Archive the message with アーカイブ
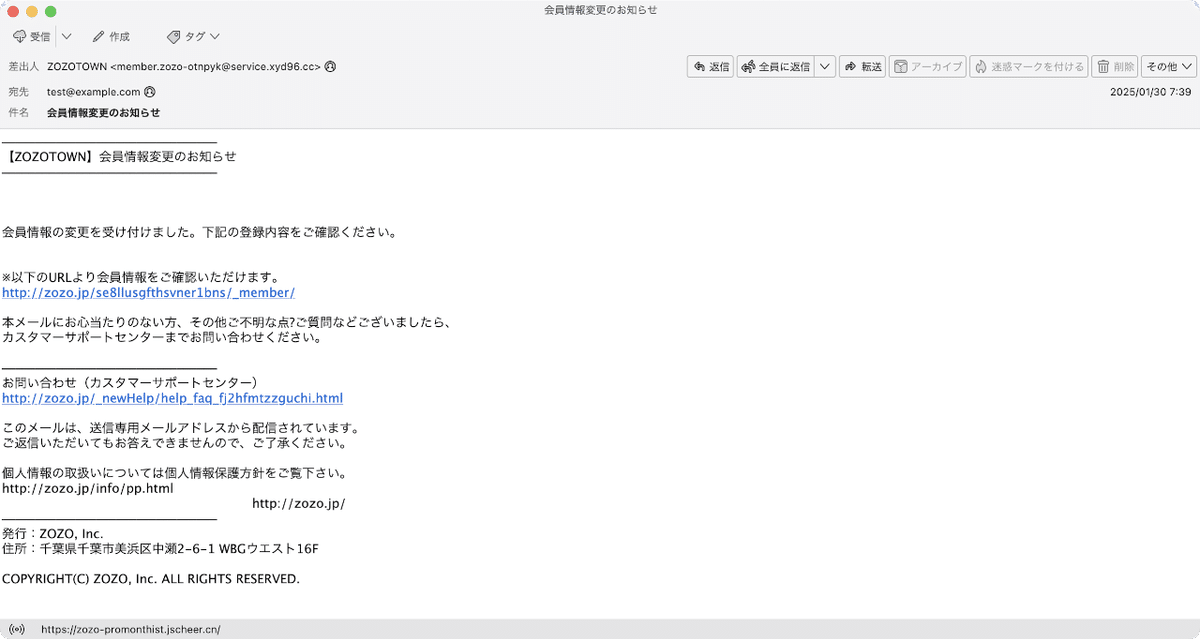The image size is (1200, 639). (x=927, y=67)
